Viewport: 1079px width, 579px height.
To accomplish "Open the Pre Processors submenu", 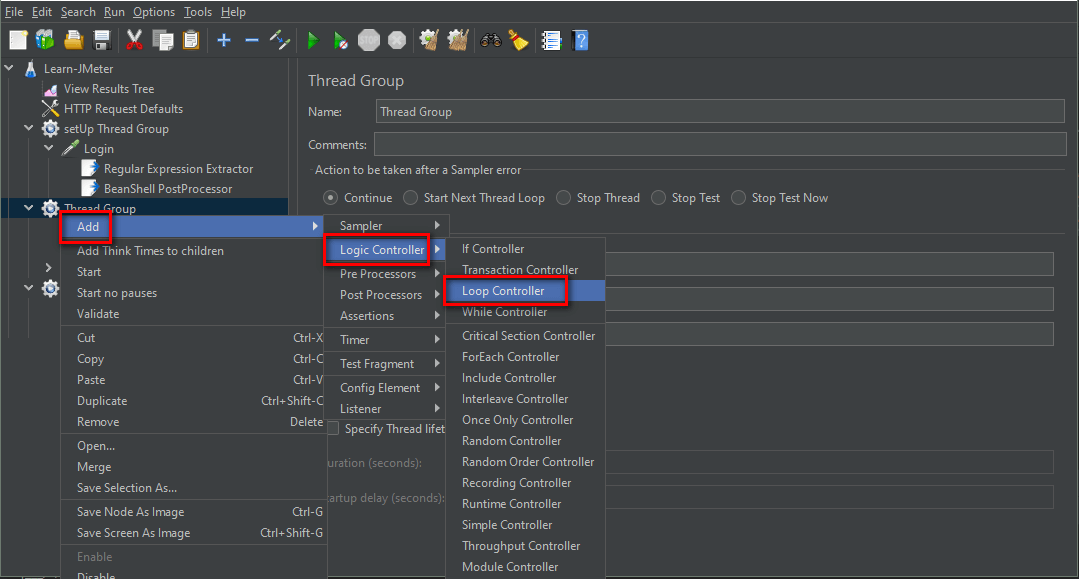I will tap(386, 274).
